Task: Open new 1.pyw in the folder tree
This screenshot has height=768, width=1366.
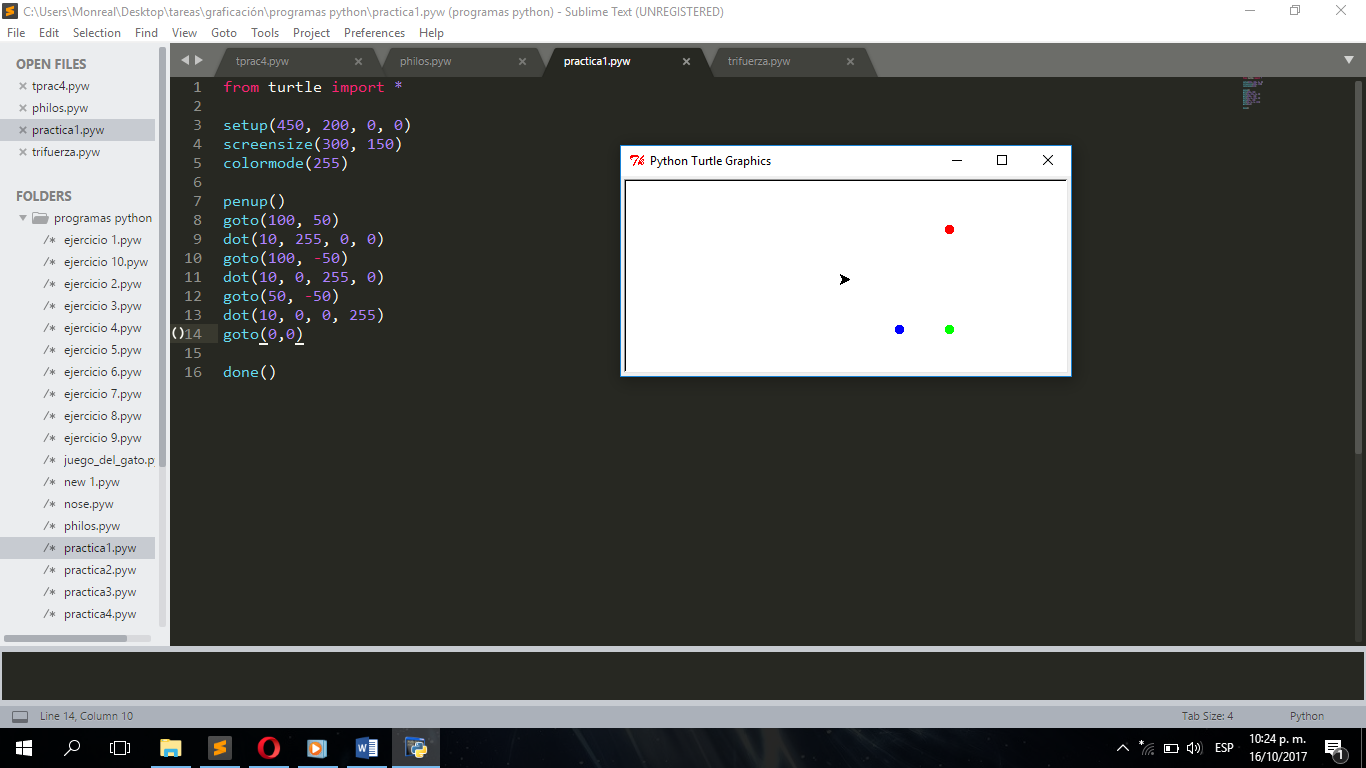Action: pyautogui.click(x=92, y=482)
